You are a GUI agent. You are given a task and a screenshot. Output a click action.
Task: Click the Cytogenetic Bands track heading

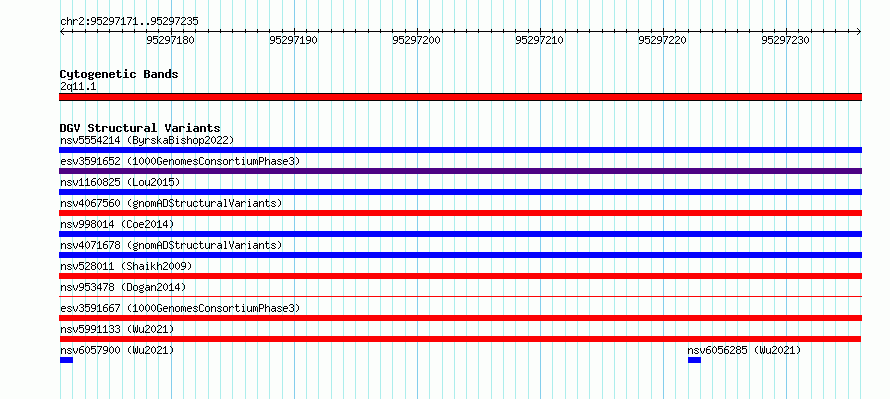tap(119, 74)
